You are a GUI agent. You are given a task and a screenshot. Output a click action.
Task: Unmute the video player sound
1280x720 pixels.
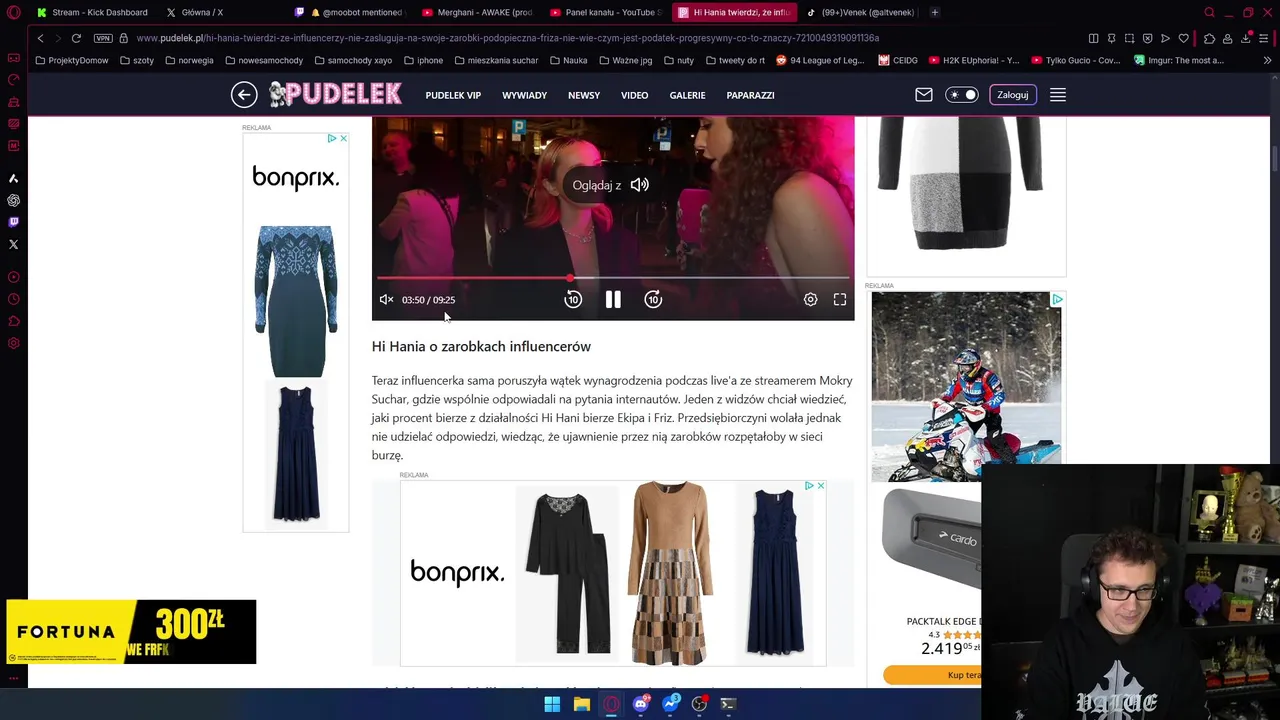[x=386, y=300]
